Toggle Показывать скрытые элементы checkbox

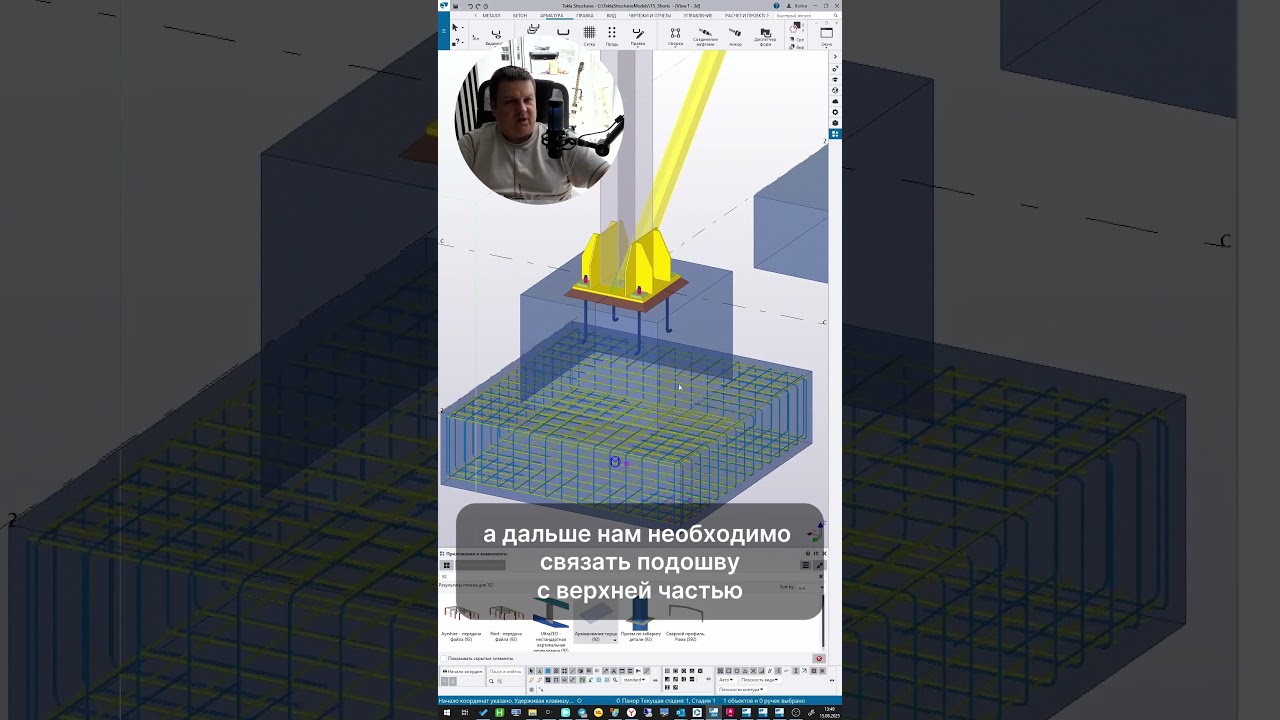(444, 658)
